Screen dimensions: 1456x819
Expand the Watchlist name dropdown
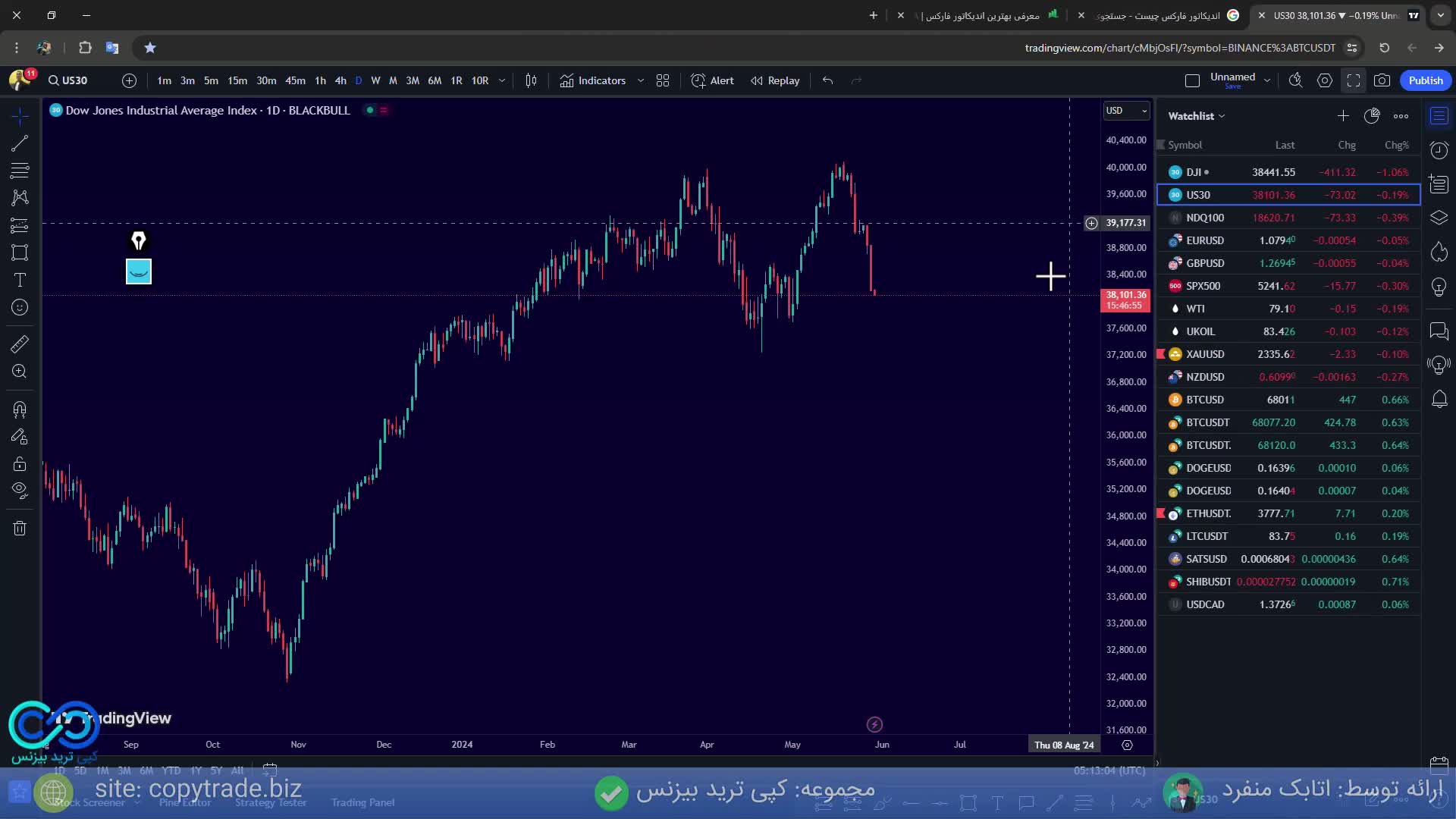[x=1197, y=116]
